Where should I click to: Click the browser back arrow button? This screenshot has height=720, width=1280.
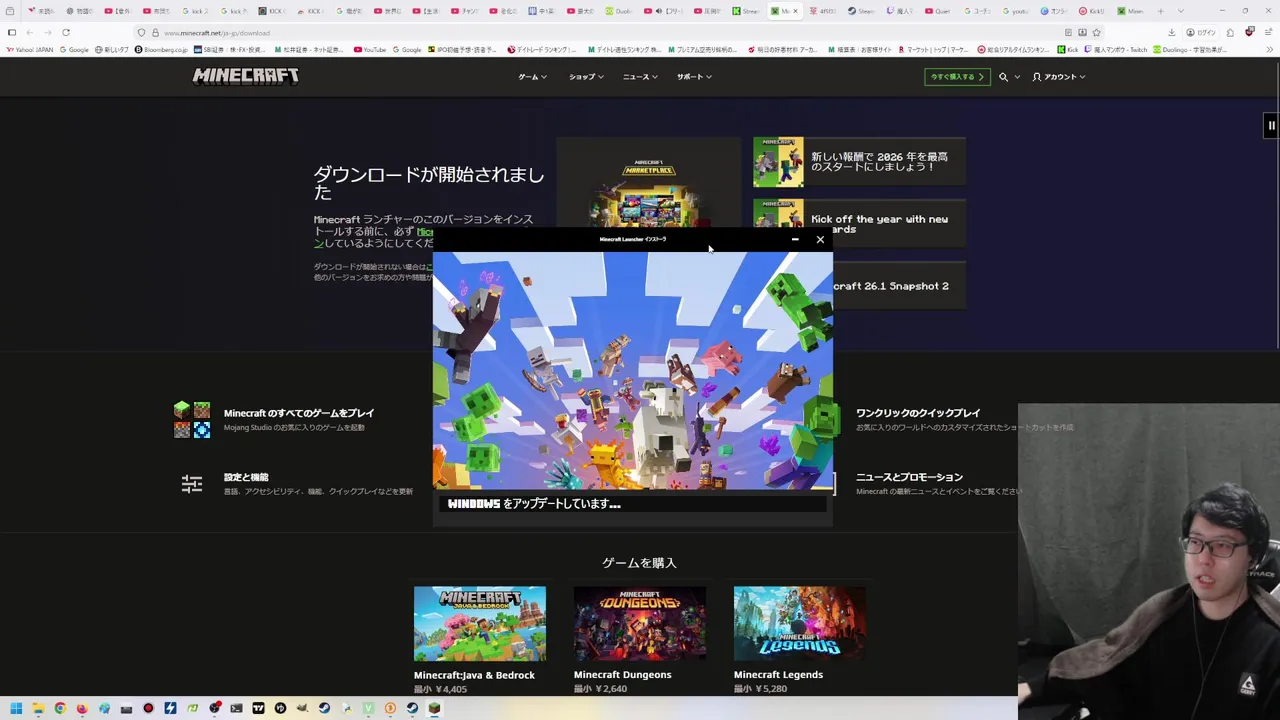point(29,33)
